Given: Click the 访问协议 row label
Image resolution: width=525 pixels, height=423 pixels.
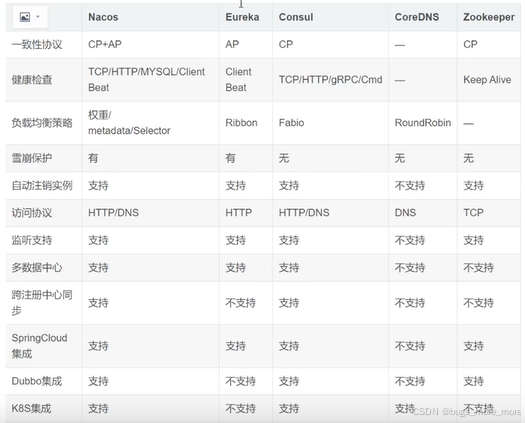Looking at the screenshot, I should [32, 213].
